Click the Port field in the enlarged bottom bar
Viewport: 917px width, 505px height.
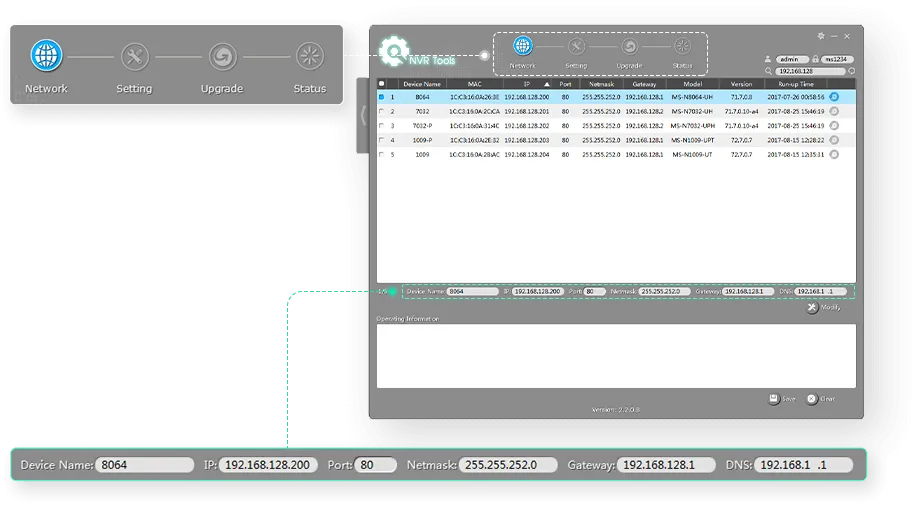[375, 465]
